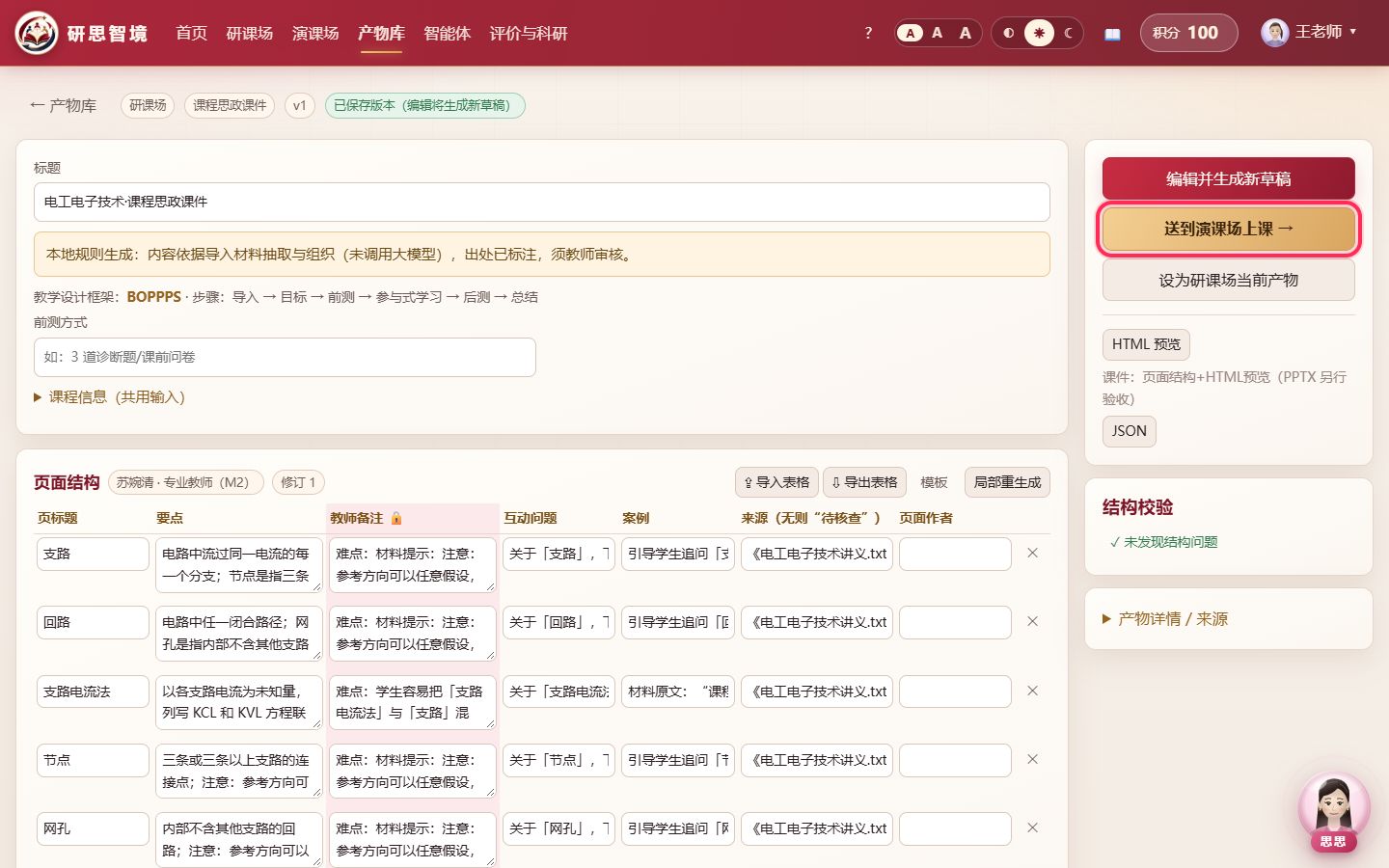Click the 导出表格 button
1389x868 pixels.
pos(864,482)
